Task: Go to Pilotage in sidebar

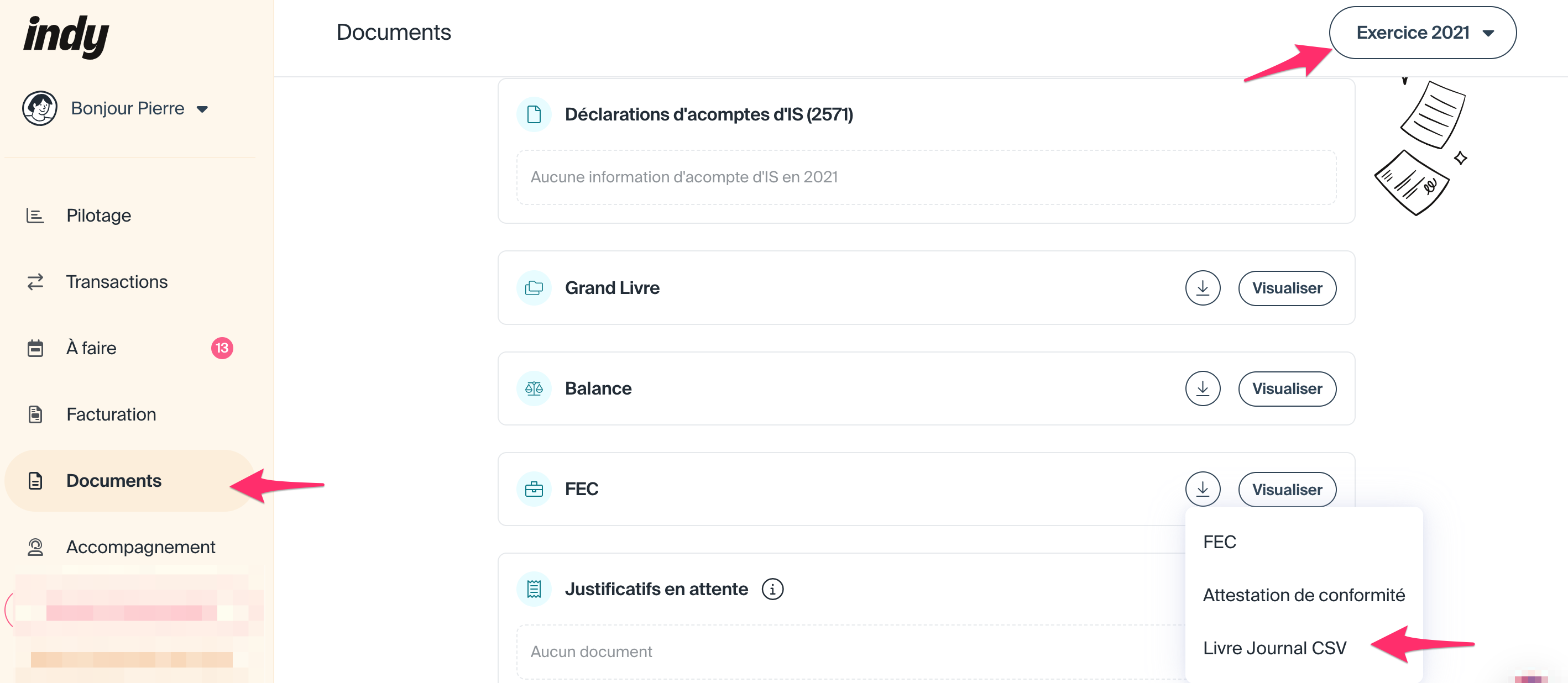Action: [98, 216]
